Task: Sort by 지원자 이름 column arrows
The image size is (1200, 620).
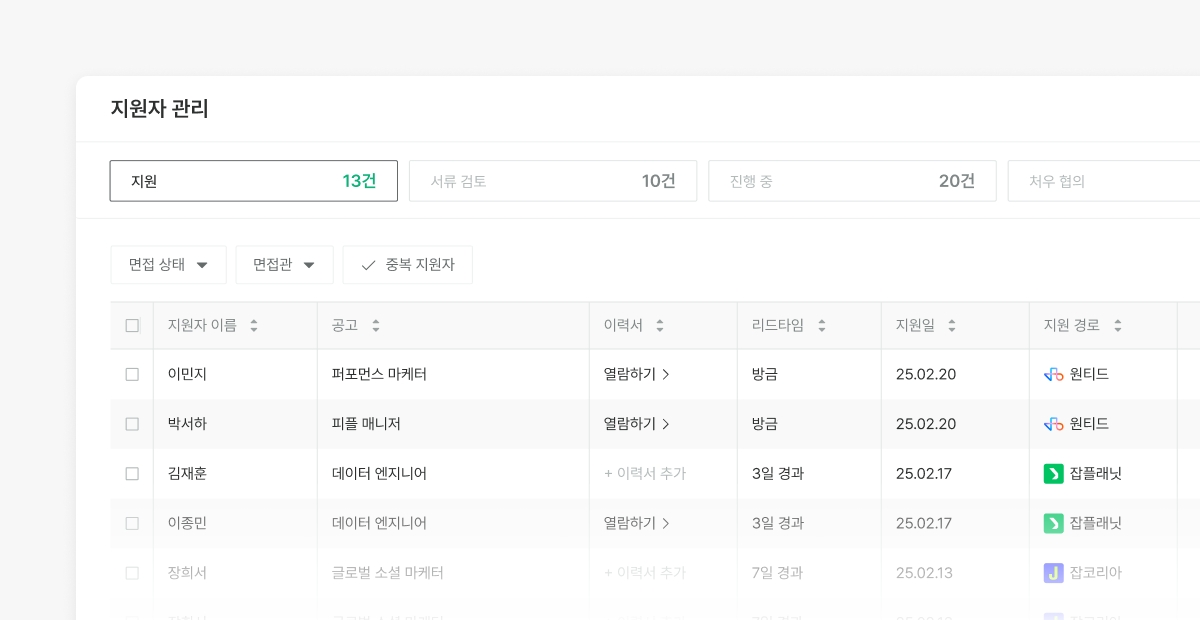Action: pyautogui.click(x=254, y=326)
